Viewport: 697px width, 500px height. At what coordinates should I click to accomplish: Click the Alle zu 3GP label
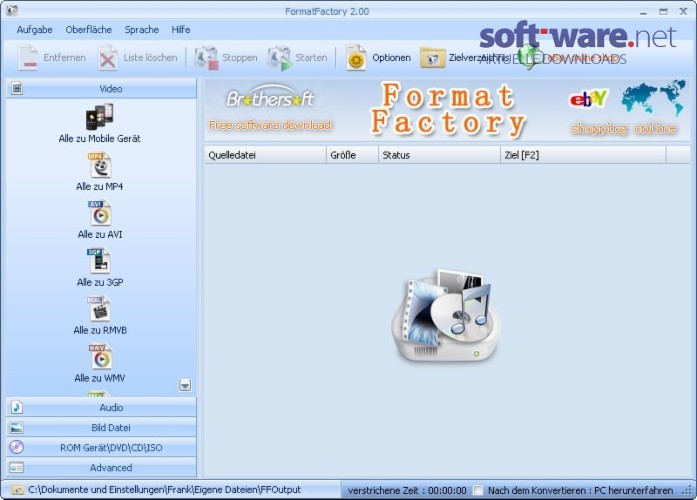click(100, 283)
